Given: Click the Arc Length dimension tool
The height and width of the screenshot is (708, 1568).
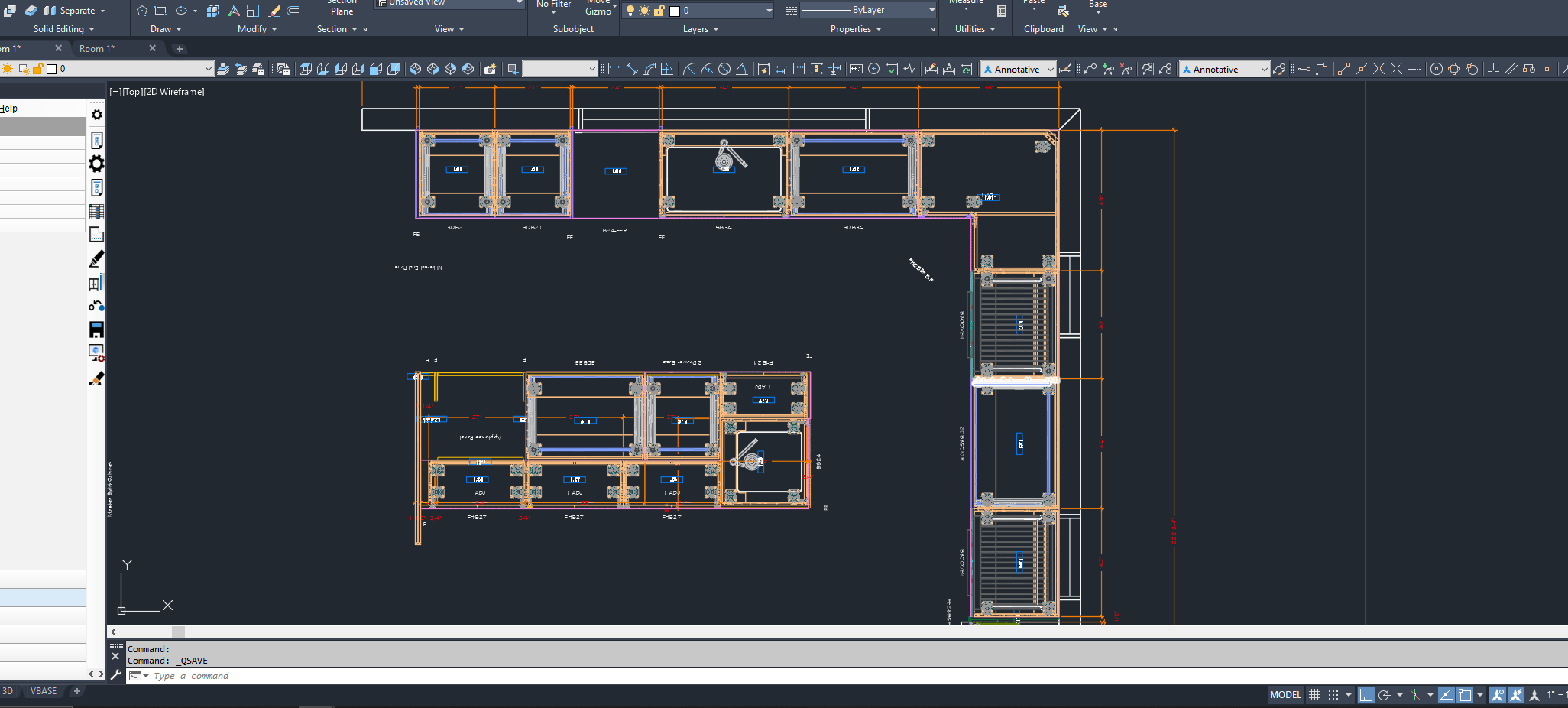Looking at the screenshot, I should click(650, 69).
